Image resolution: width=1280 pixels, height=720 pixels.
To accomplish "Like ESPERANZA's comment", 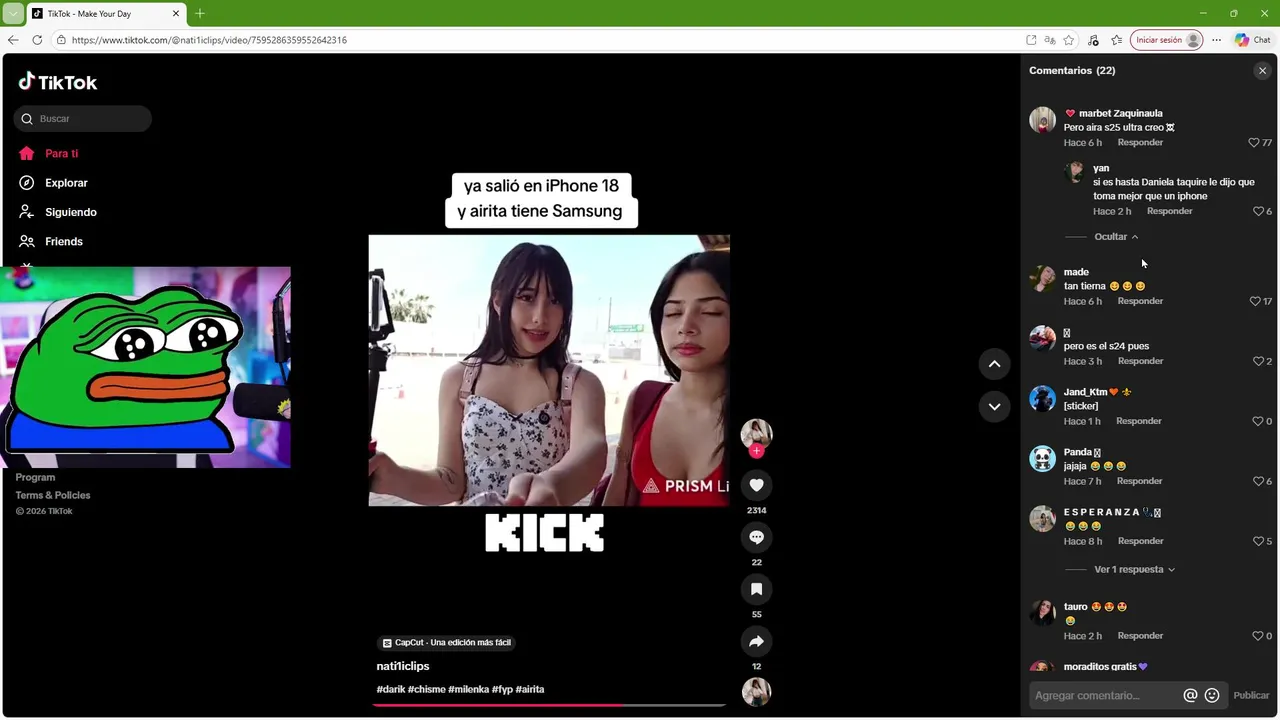I will 1258,541.
